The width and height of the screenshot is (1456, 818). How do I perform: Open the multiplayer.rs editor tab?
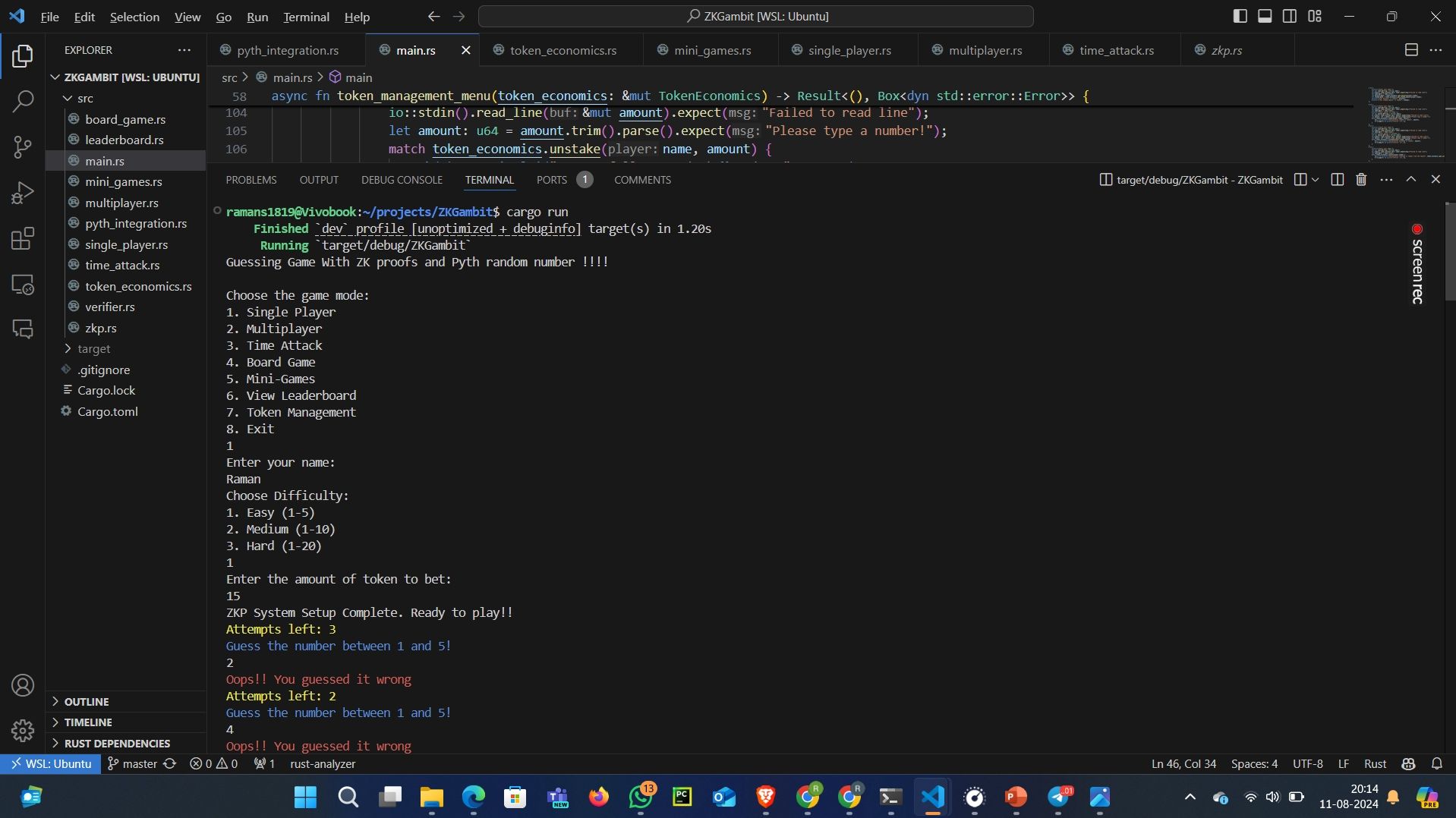tap(985, 50)
